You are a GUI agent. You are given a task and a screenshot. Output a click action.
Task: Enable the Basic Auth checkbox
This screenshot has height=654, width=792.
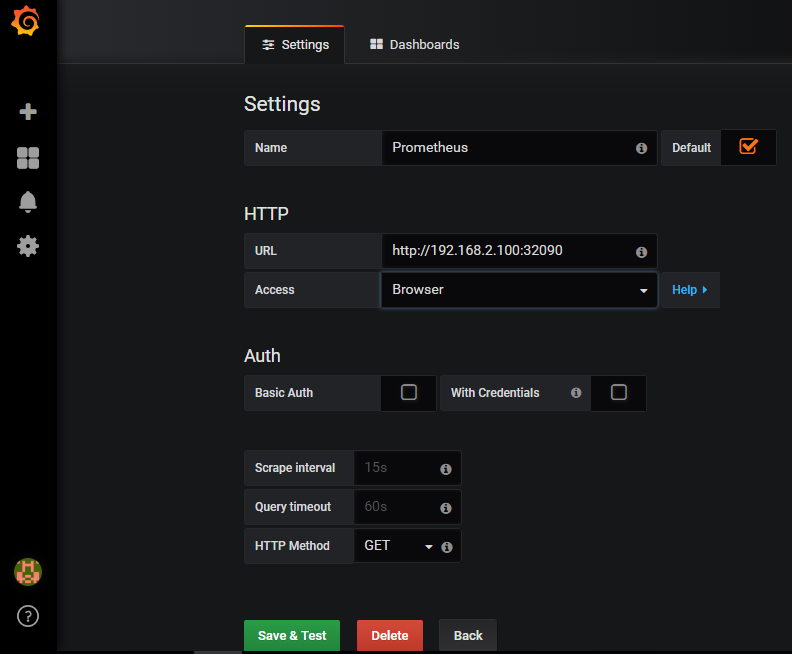pos(409,392)
